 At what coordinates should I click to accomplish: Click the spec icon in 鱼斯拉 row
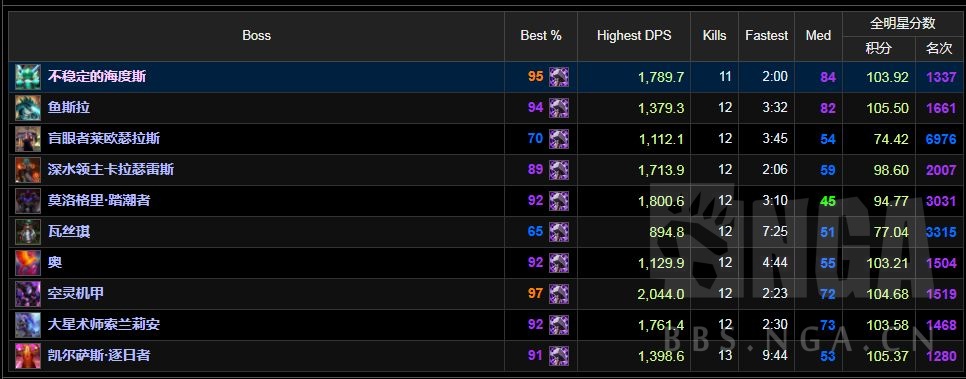click(x=559, y=108)
